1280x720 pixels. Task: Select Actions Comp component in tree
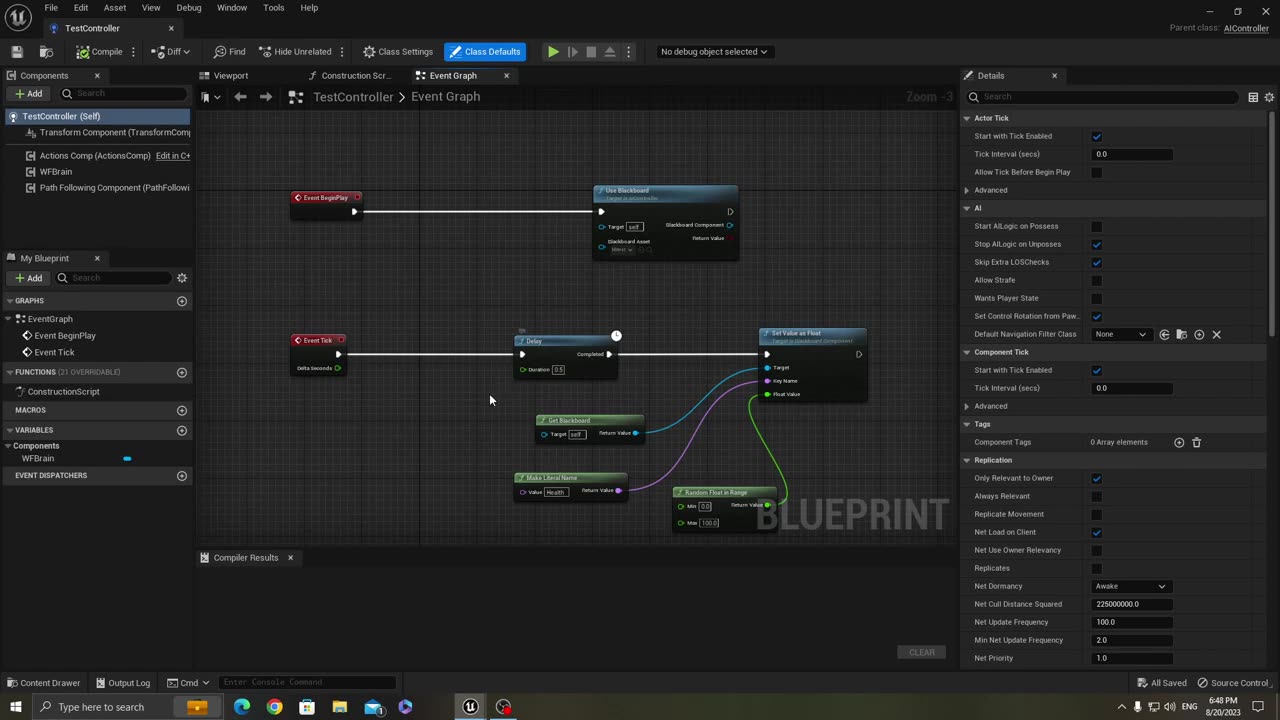coord(95,156)
